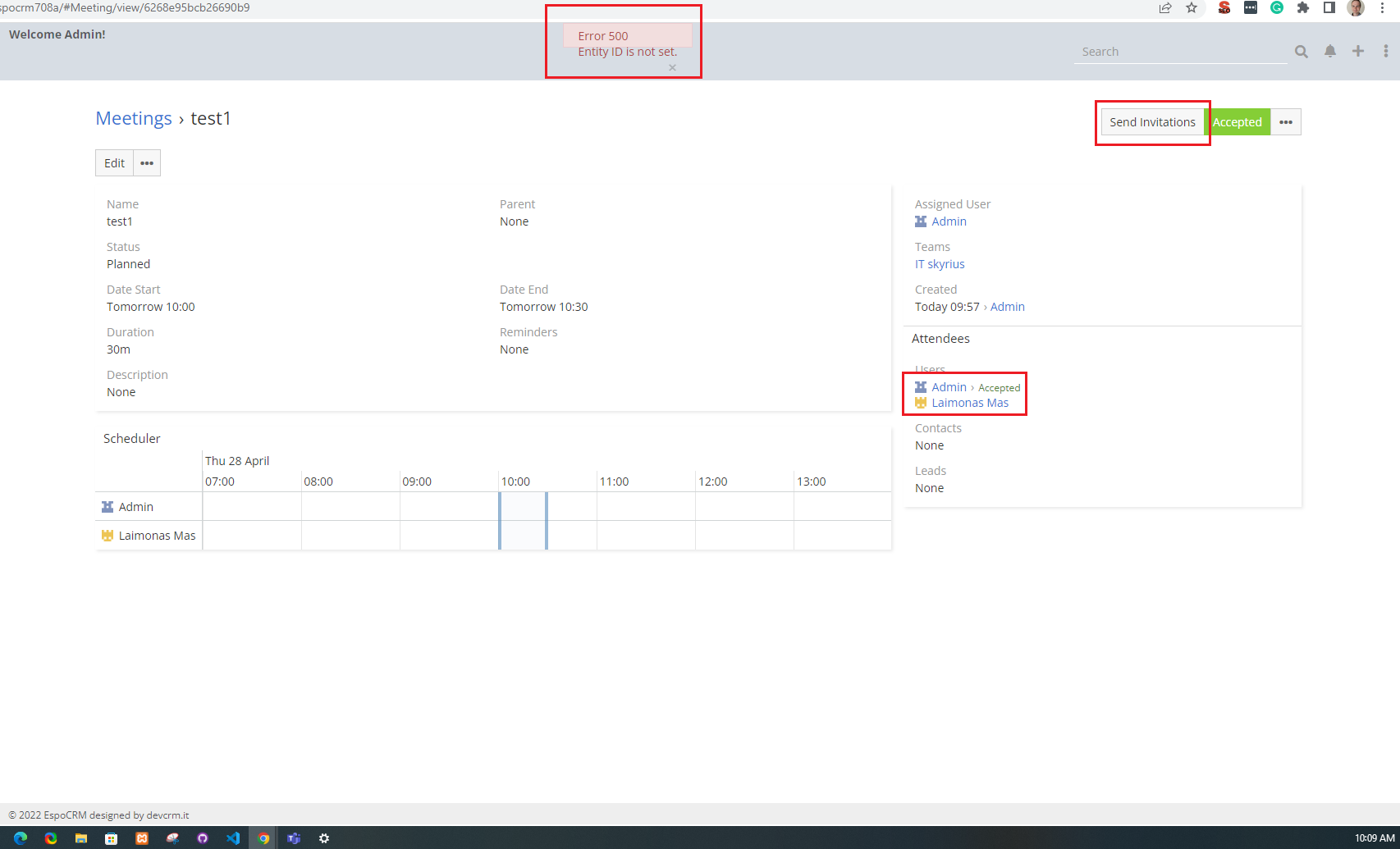Launch XAMPP from the taskbar
This screenshot has width=1400, height=849.
(x=142, y=838)
